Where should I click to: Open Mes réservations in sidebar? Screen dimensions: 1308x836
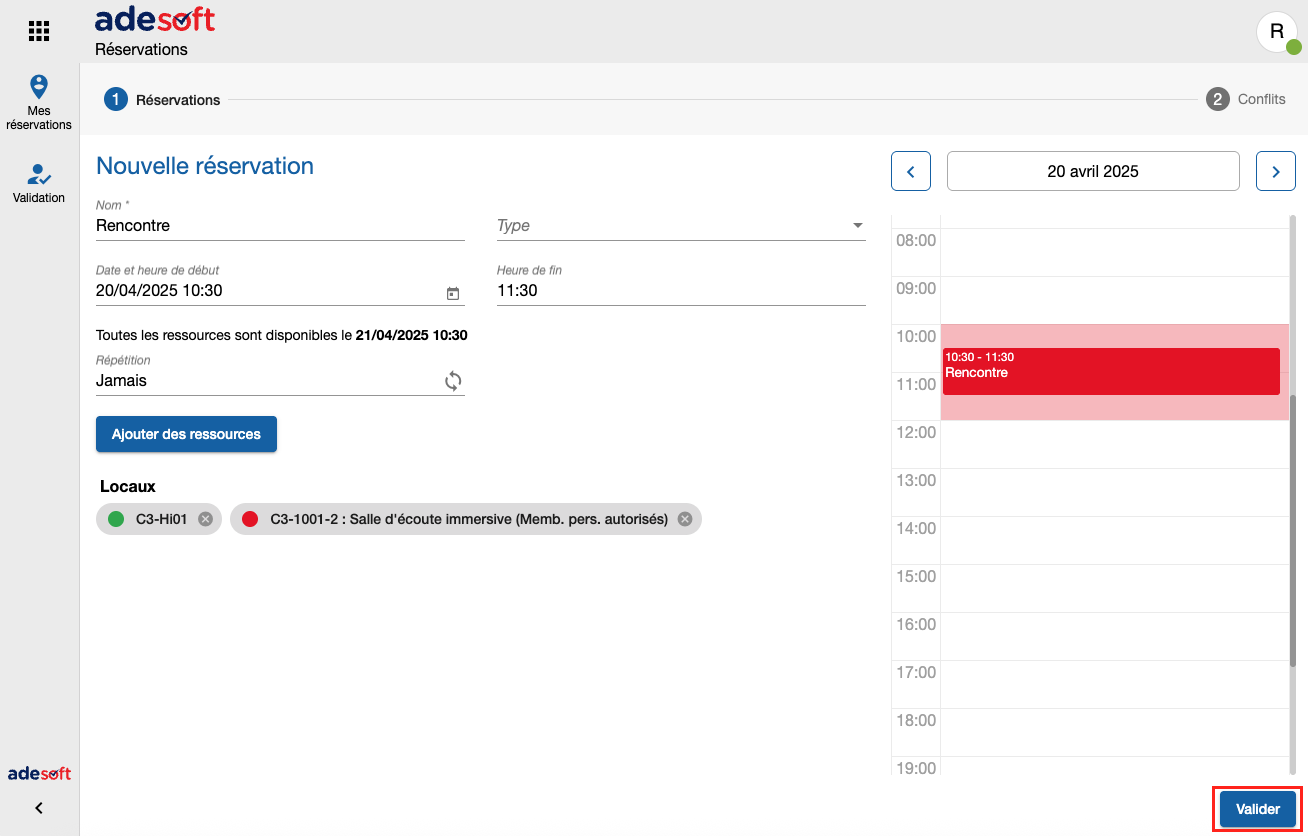(39, 102)
